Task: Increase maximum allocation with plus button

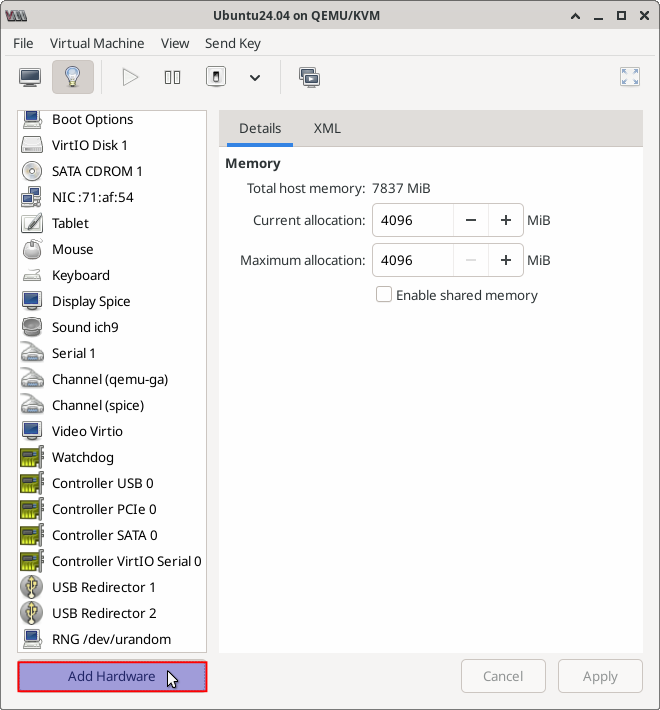Action: tap(506, 260)
